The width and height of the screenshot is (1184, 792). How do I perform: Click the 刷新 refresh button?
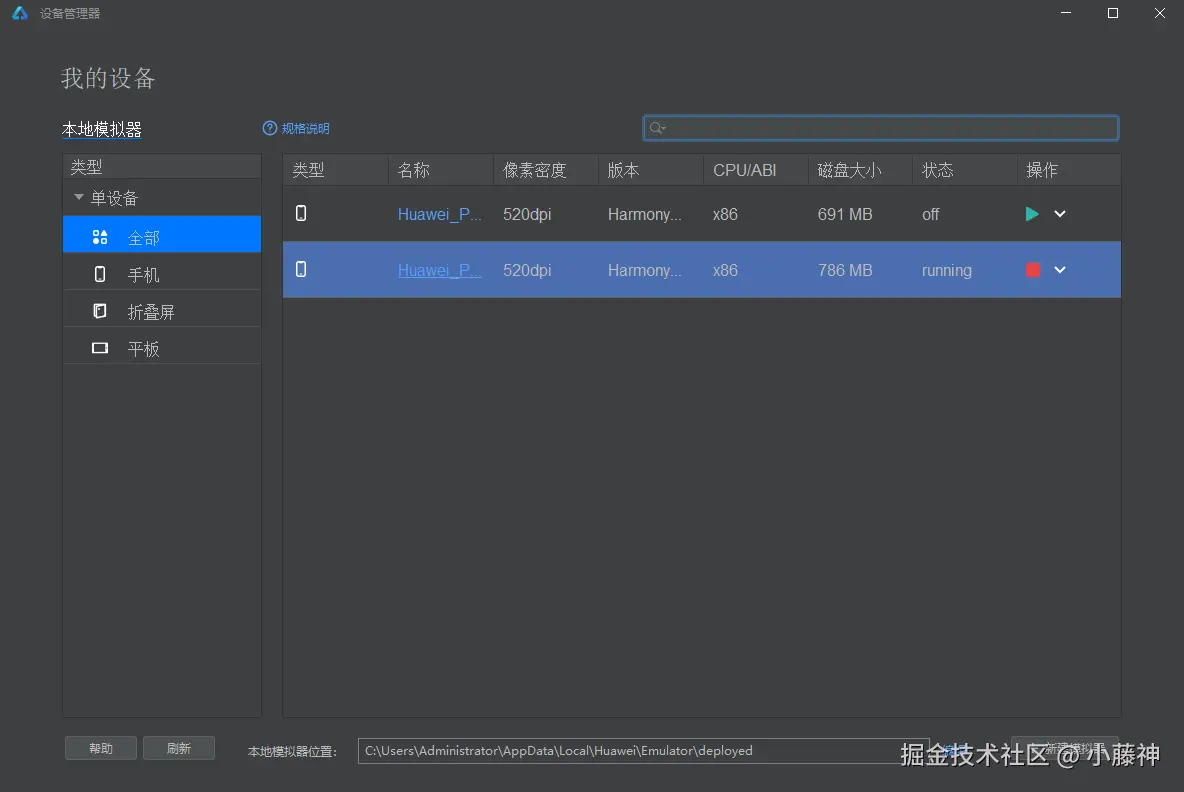(179, 748)
